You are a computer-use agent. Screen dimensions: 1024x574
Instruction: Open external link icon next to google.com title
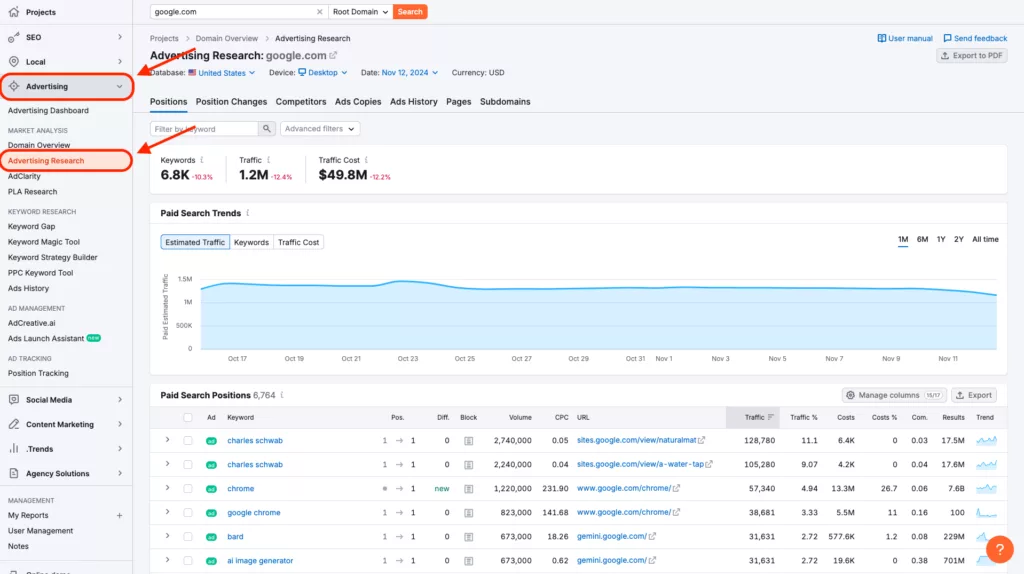click(334, 56)
